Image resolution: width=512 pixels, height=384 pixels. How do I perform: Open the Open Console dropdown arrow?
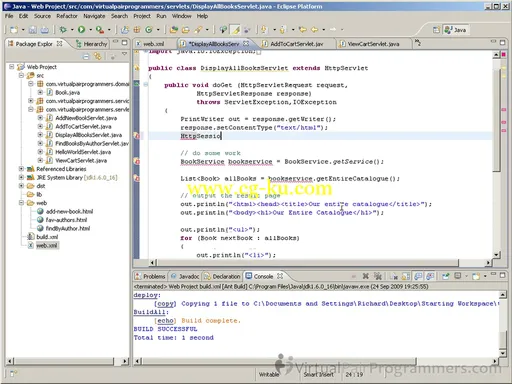485,276
